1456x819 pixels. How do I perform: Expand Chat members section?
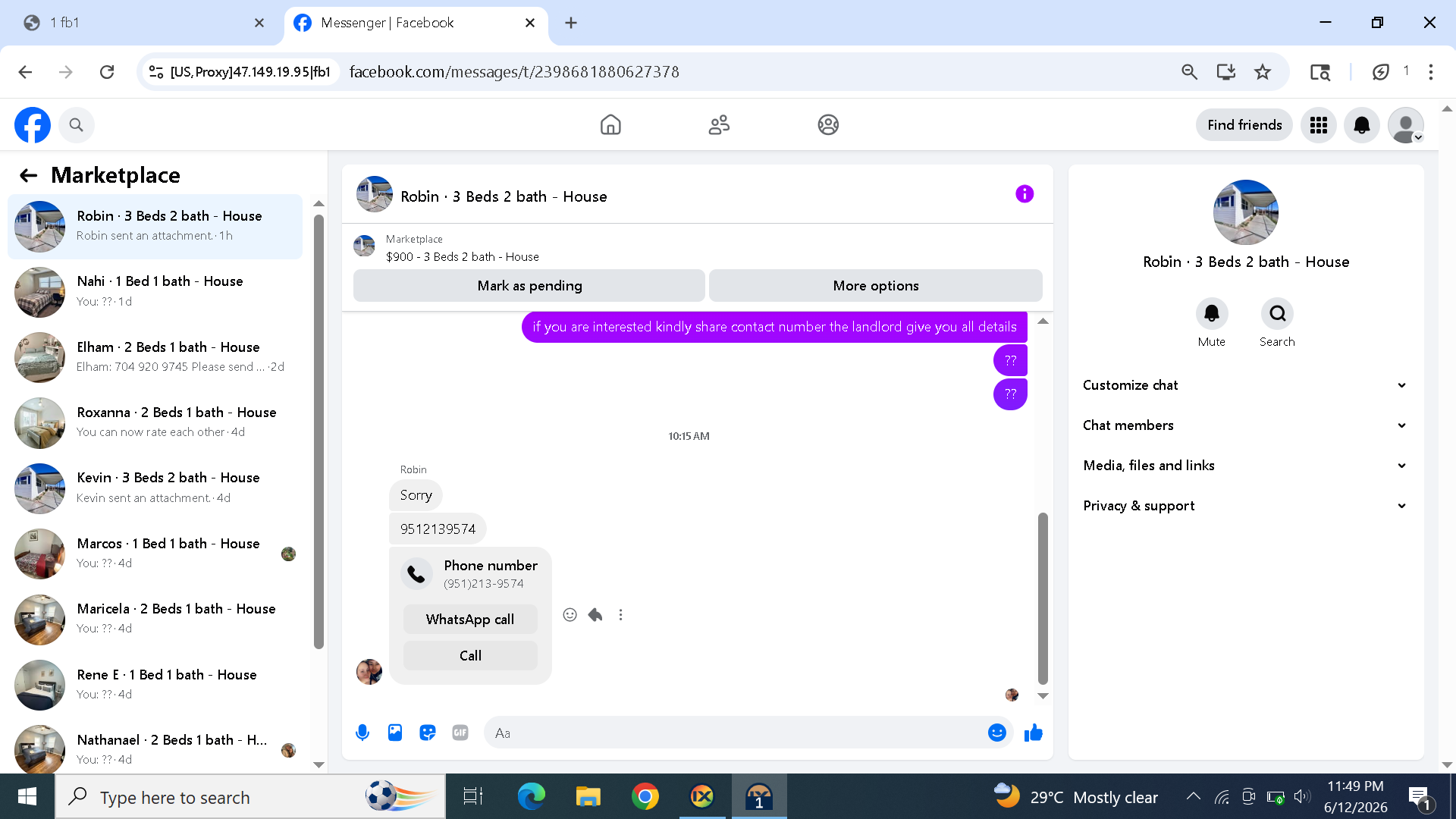tap(1245, 425)
